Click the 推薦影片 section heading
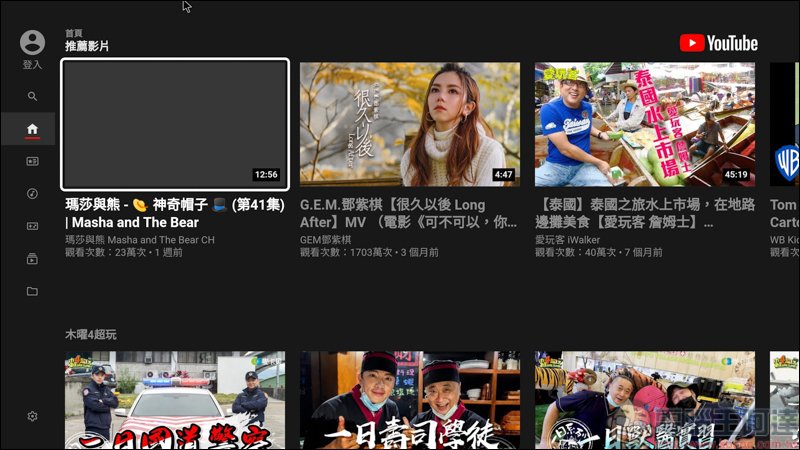This screenshot has width=800, height=450. click(87, 46)
